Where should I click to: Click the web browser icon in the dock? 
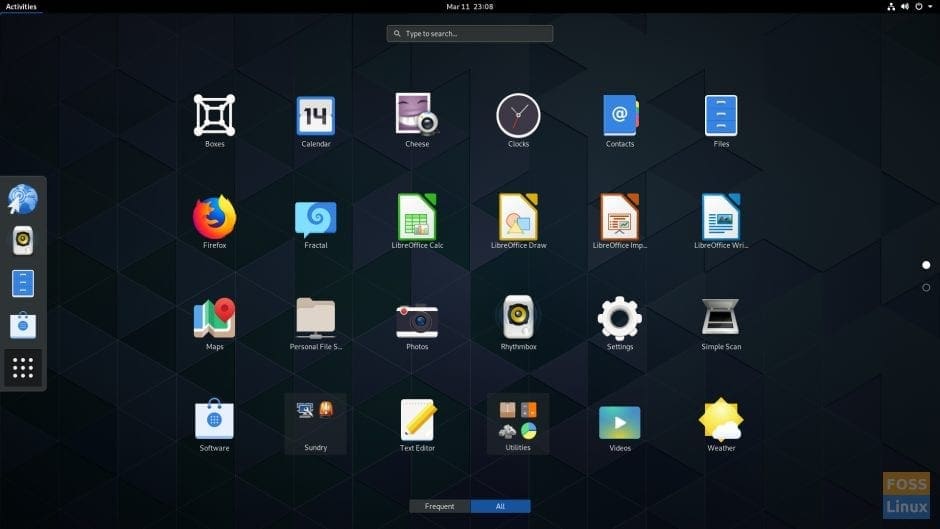[x=23, y=199]
